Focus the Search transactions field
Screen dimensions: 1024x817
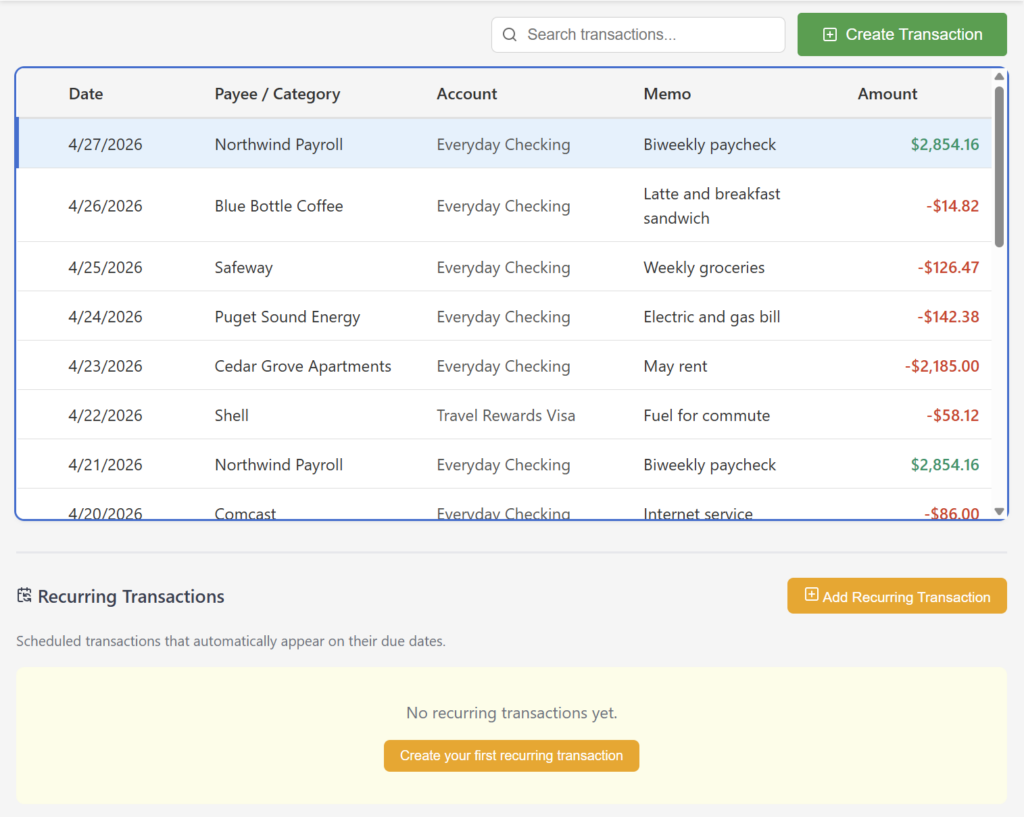pos(650,35)
